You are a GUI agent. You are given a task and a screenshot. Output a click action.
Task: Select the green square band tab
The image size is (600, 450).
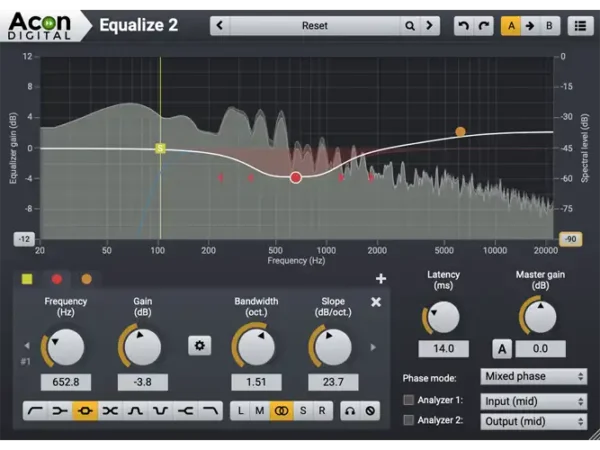(27, 279)
